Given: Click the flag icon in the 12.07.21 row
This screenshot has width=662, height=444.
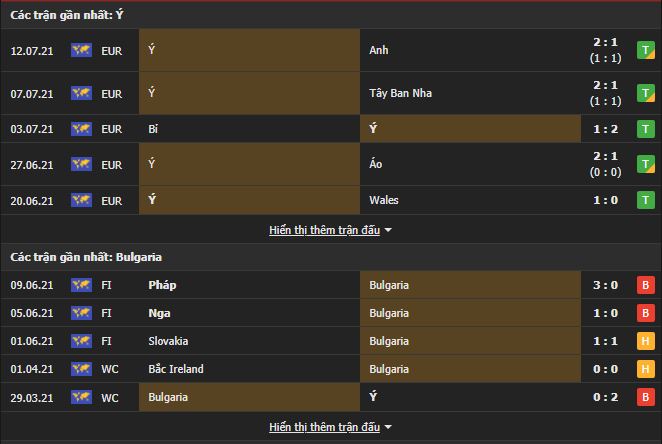Looking at the screenshot, I should click(x=81, y=50).
